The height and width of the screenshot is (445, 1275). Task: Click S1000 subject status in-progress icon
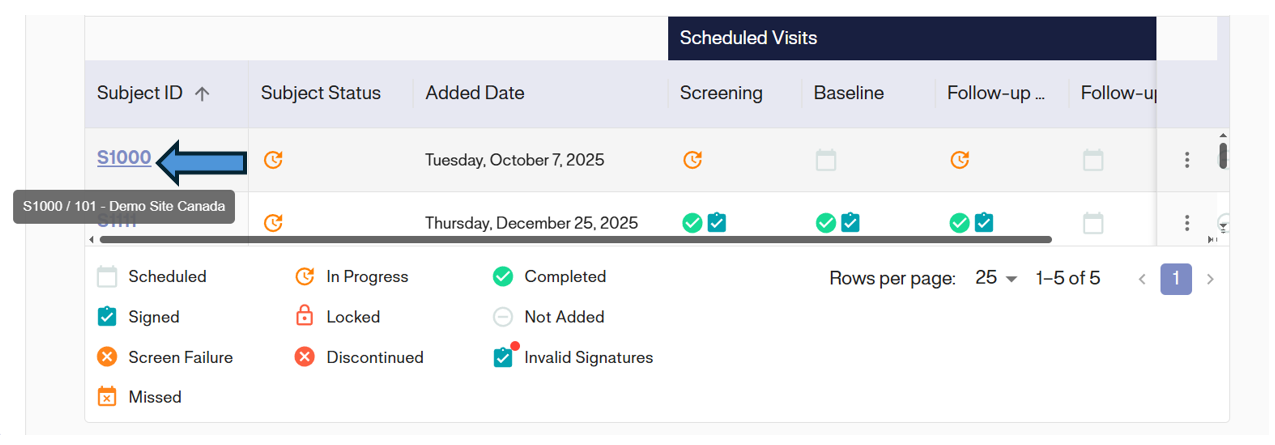click(x=273, y=160)
